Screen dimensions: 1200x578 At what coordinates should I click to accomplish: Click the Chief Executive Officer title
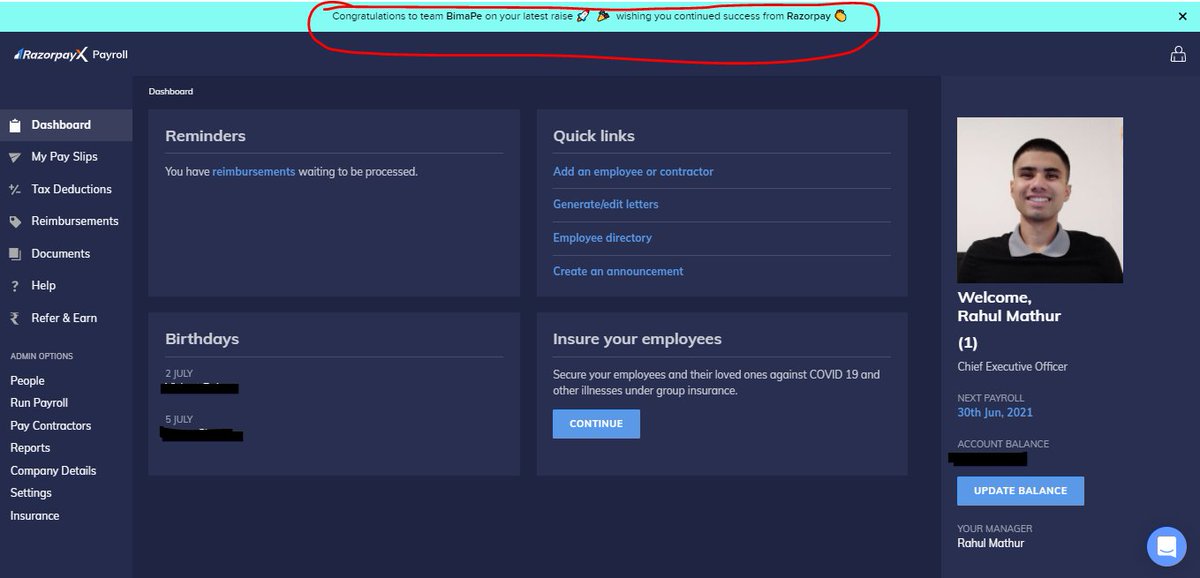coord(1012,367)
